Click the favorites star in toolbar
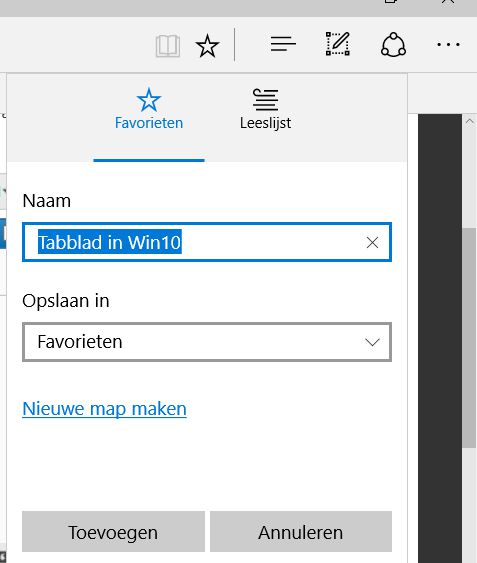The height and width of the screenshot is (563, 477). [207, 46]
